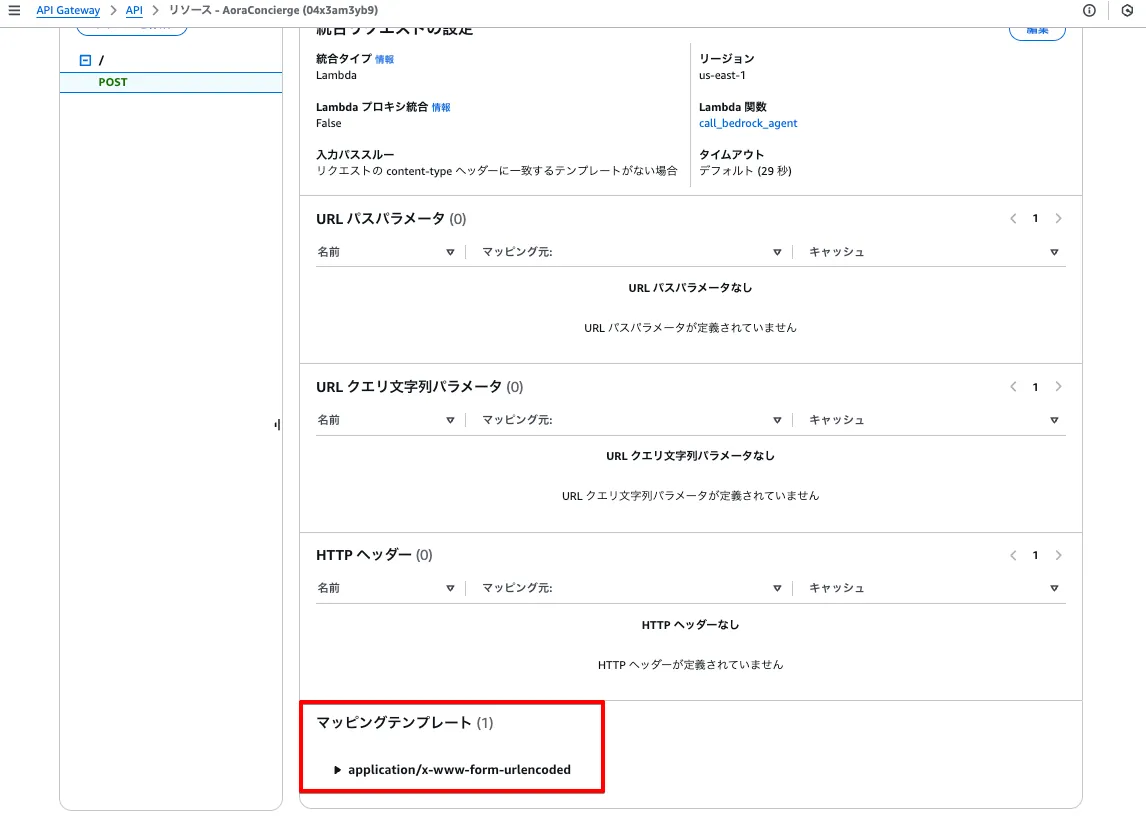Viewport: 1146px width, 821px height.
Task: Sort URL パスパラメータ table by 名前
Action: point(450,251)
